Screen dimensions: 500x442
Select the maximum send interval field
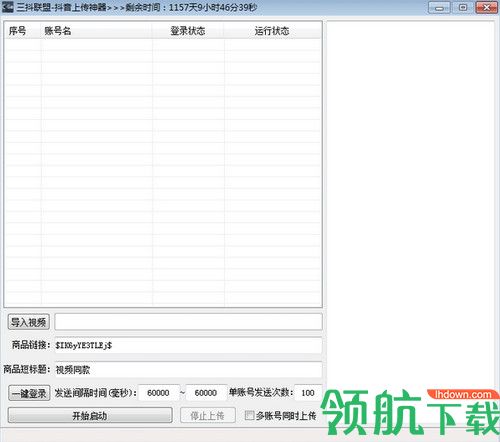pyautogui.click(x=206, y=393)
